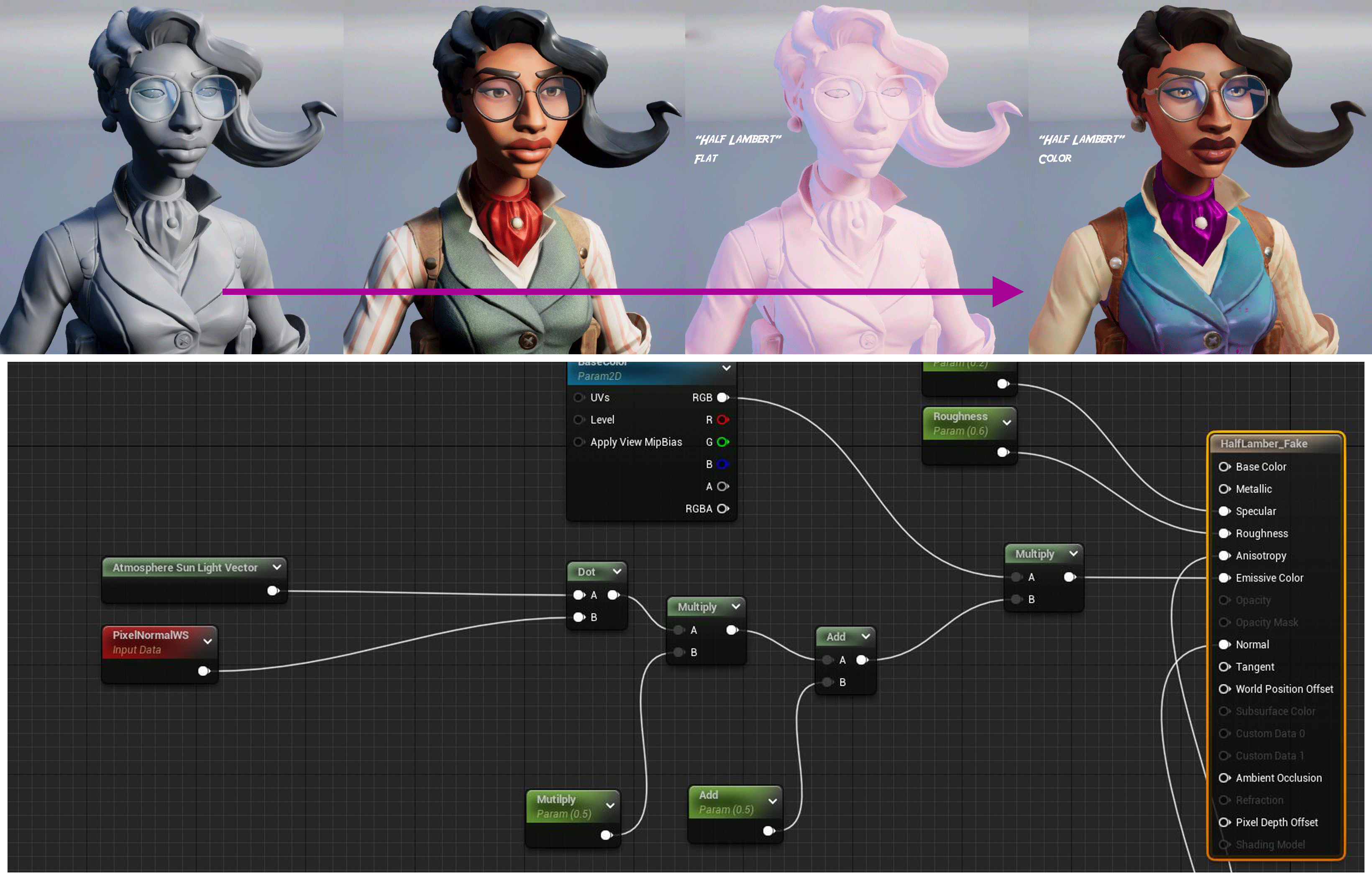Expand the Roughness Param node chevron
Viewport: 1372px width, 880px height.
point(1007,423)
